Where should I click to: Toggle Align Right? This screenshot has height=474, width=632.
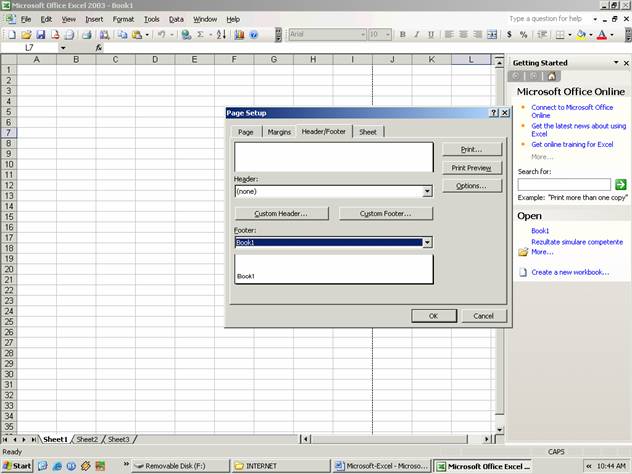(x=477, y=35)
